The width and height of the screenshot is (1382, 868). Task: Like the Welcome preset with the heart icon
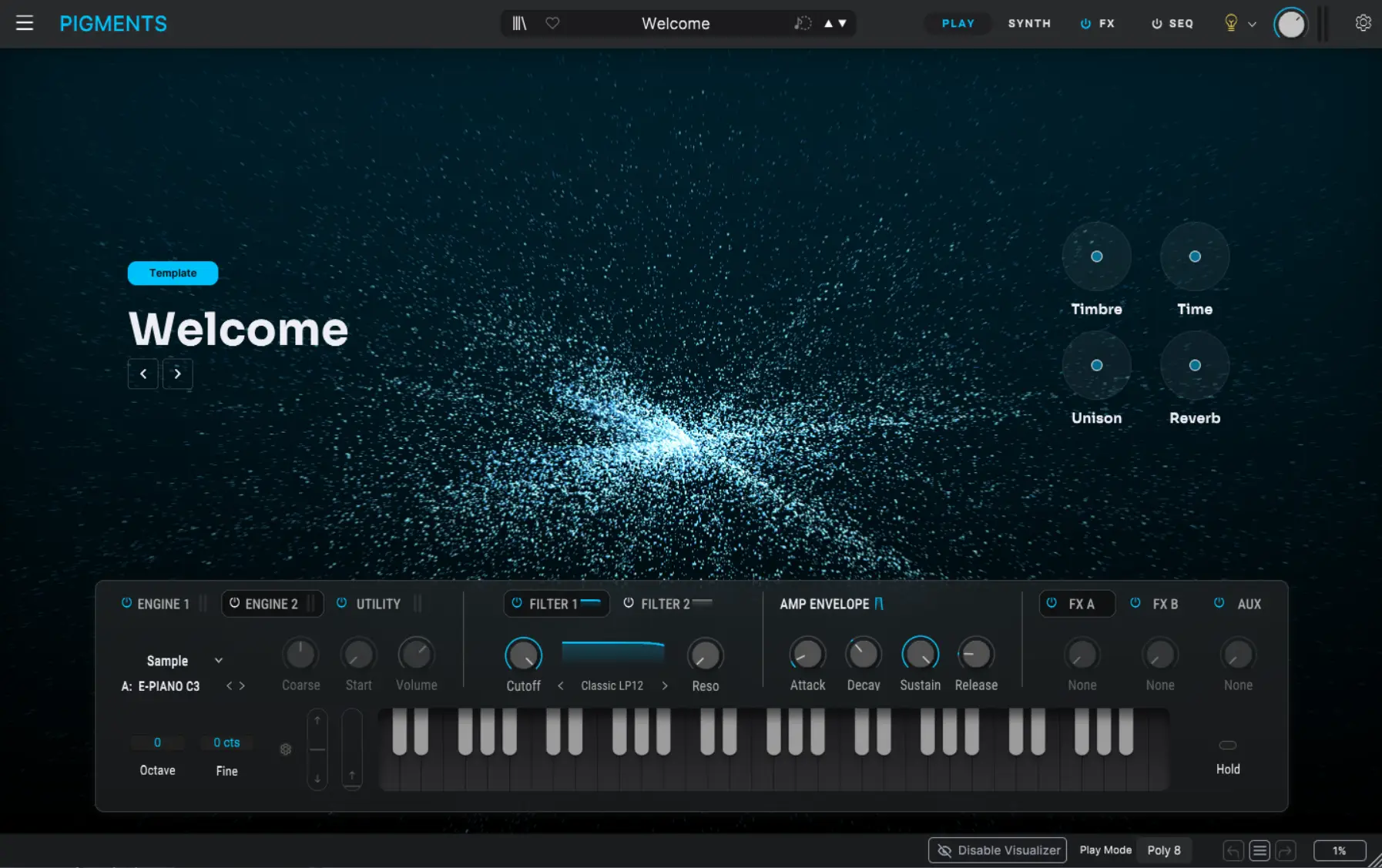(552, 23)
